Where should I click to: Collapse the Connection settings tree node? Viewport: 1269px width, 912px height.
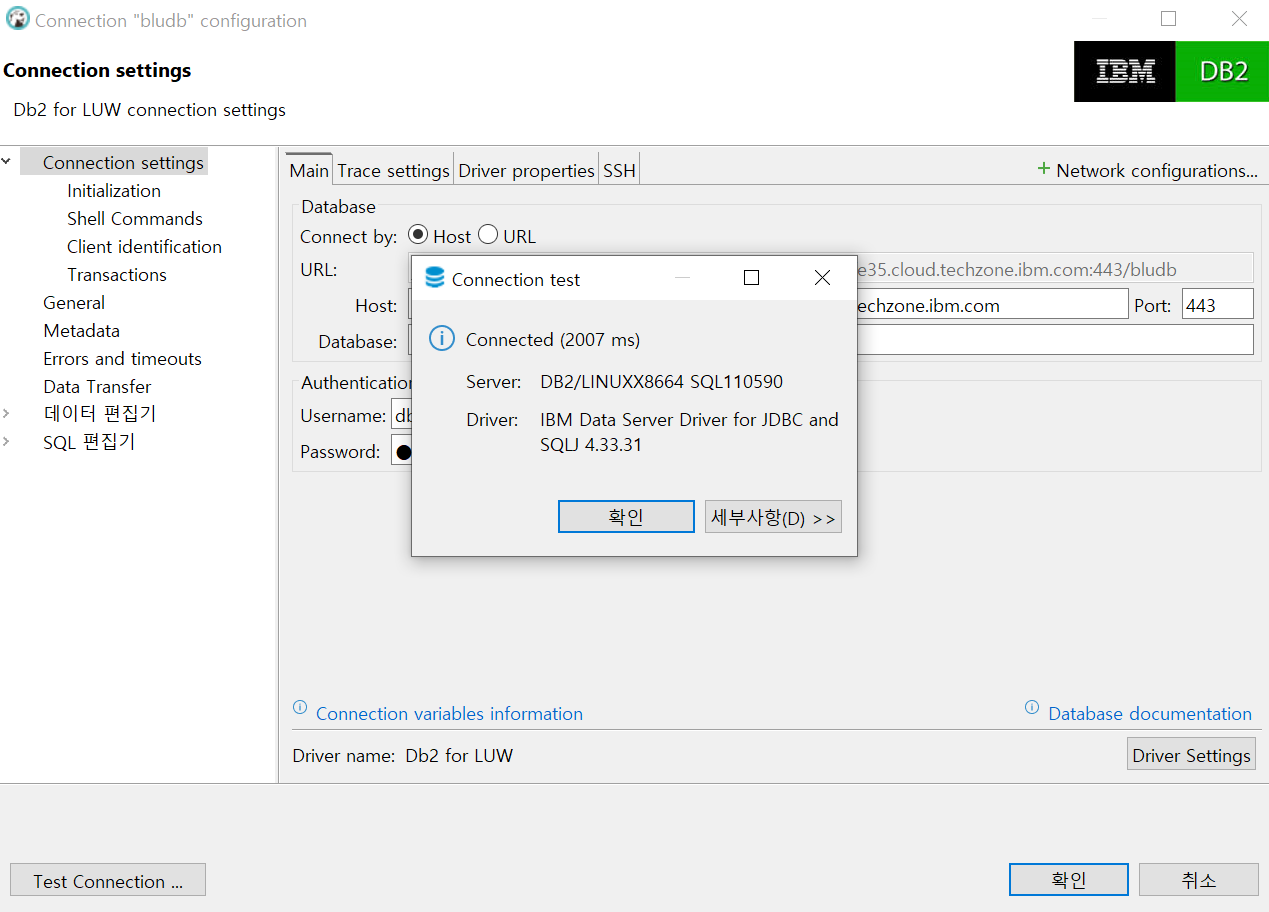(x=7, y=162)
